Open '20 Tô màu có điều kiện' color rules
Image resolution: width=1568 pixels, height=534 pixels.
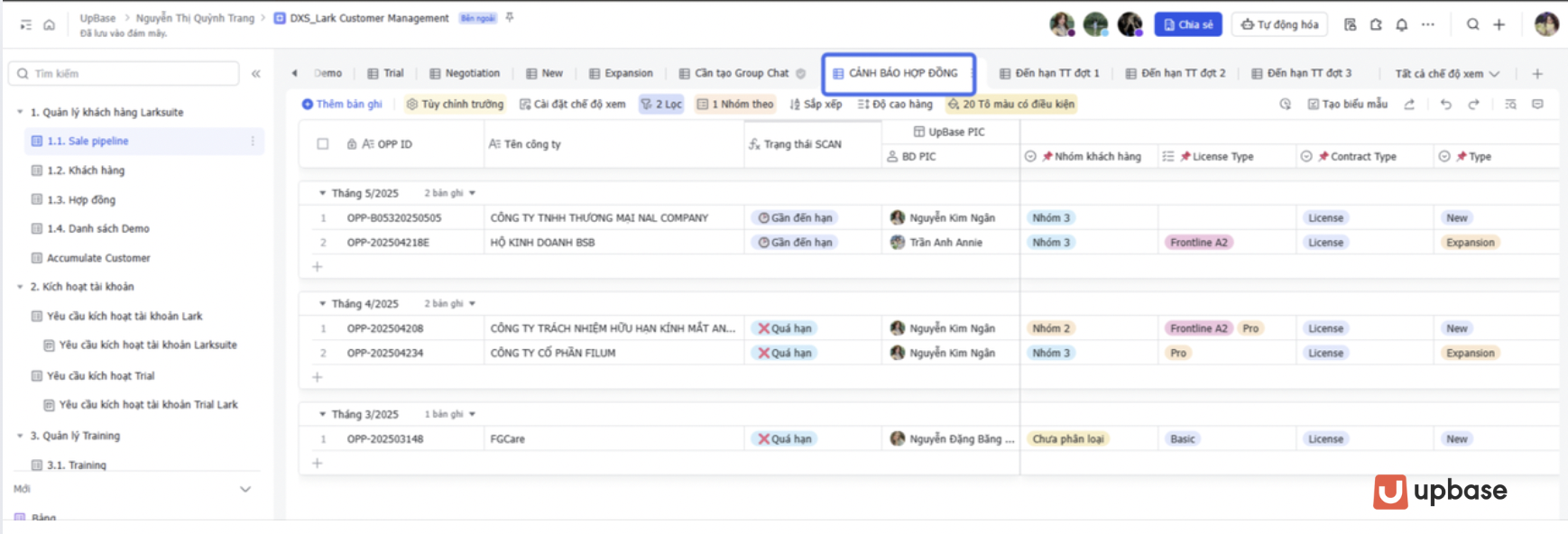coord(1010,105)
